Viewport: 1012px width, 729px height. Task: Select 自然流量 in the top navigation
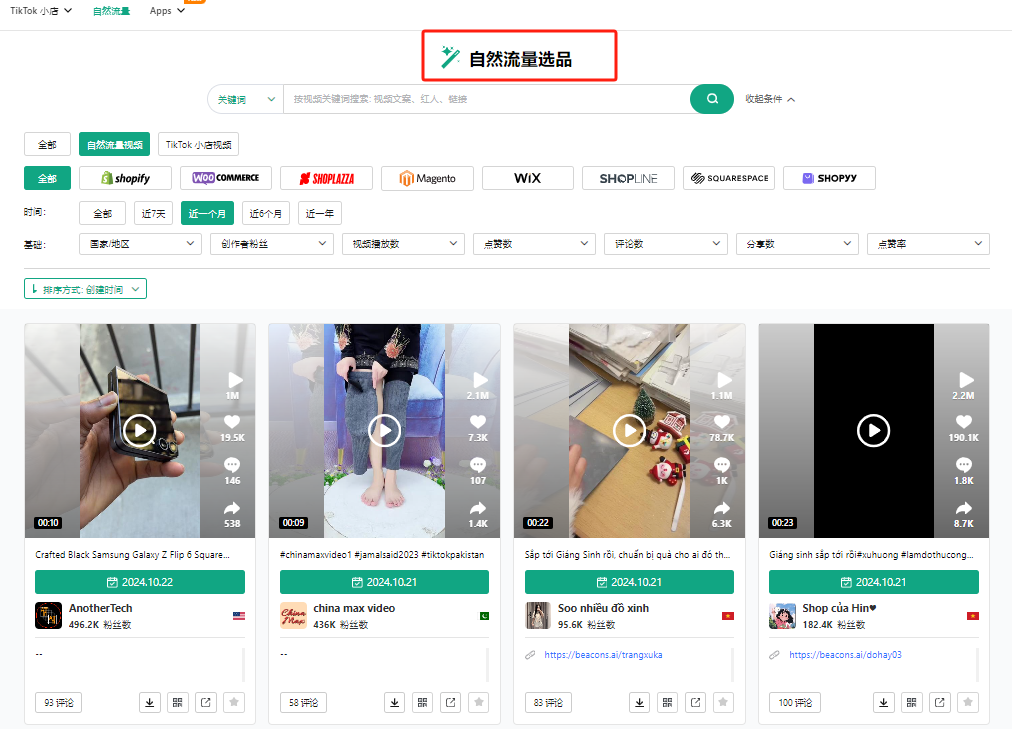pos(110,11)
